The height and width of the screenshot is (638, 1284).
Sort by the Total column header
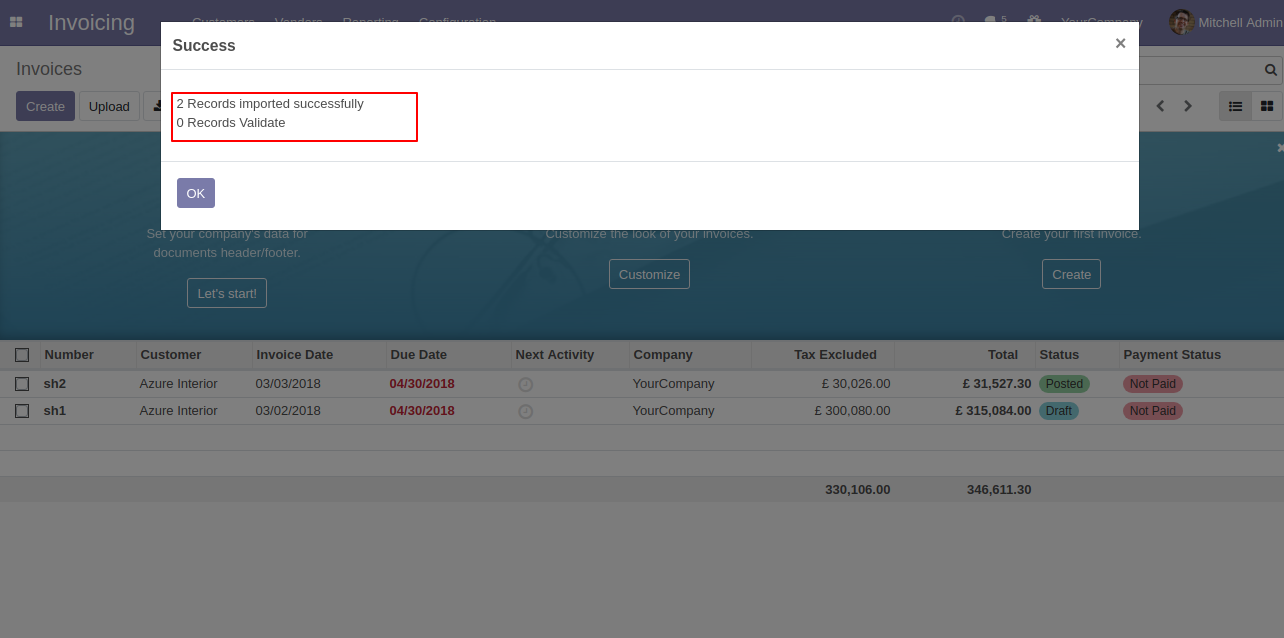click(1003, 354)
